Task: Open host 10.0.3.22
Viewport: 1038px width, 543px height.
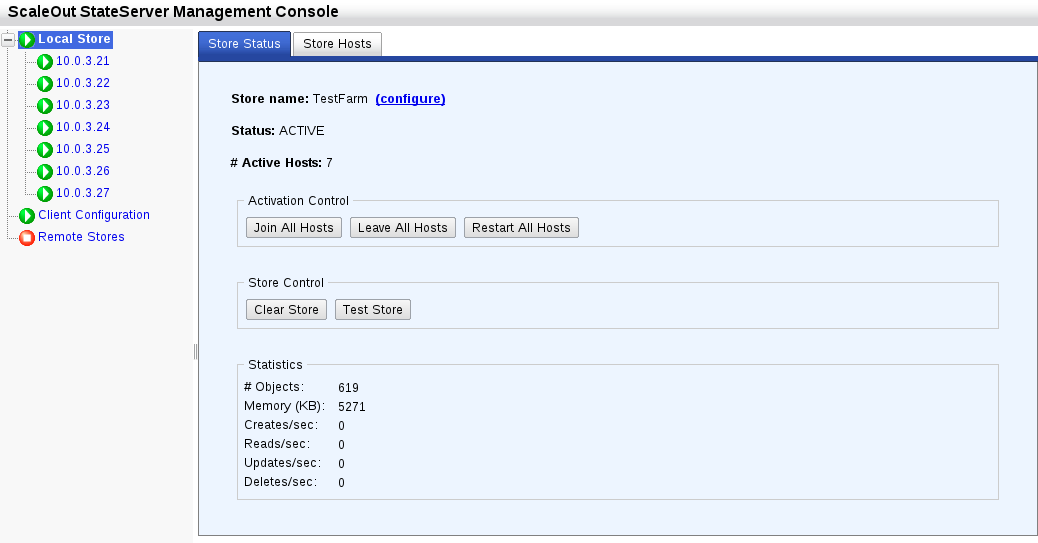Action: coord(83,83)
